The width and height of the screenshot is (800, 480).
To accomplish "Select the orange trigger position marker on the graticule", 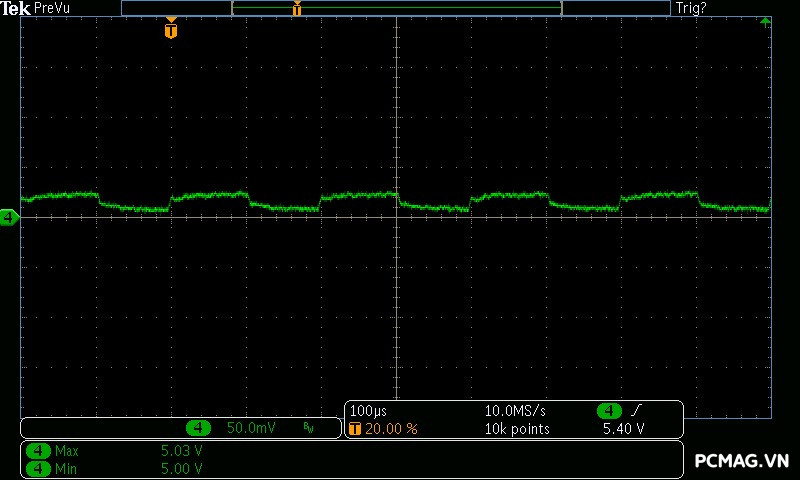I will click(x=171, y=29).
